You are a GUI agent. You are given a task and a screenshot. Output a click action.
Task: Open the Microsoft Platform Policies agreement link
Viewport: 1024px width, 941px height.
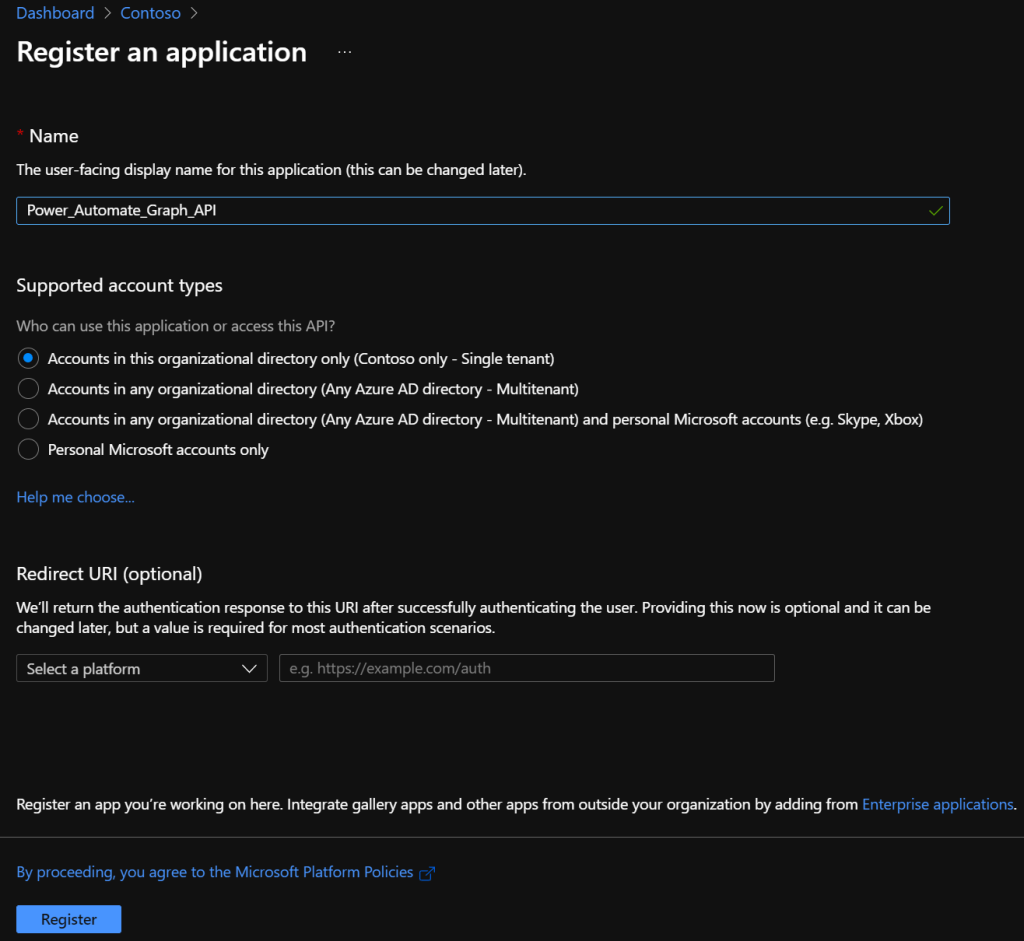215,872
